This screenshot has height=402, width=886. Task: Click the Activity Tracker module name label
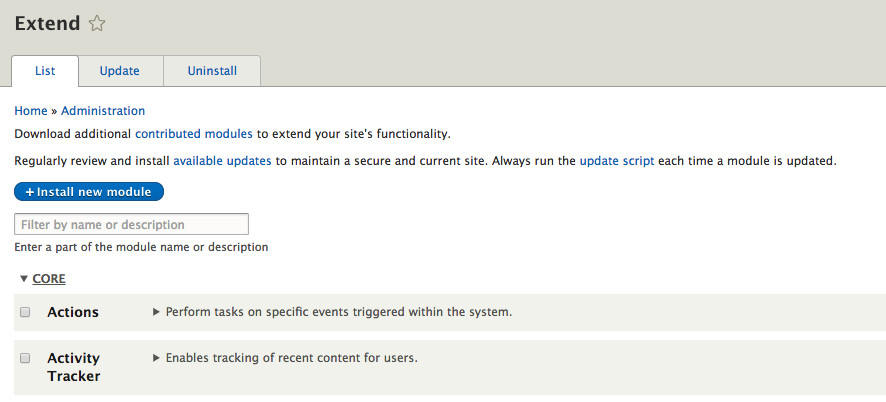click(x=74, y=367)
